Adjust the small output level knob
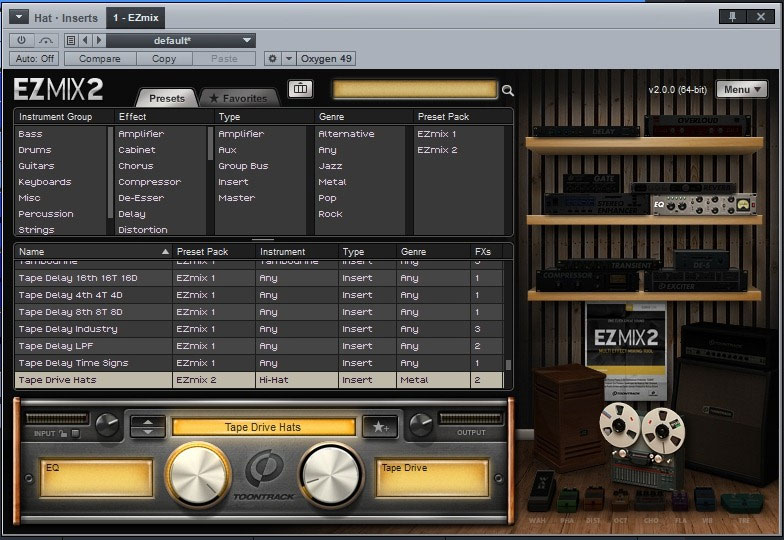This screenshot has height=540, width=784. click(x=421, y=424)
